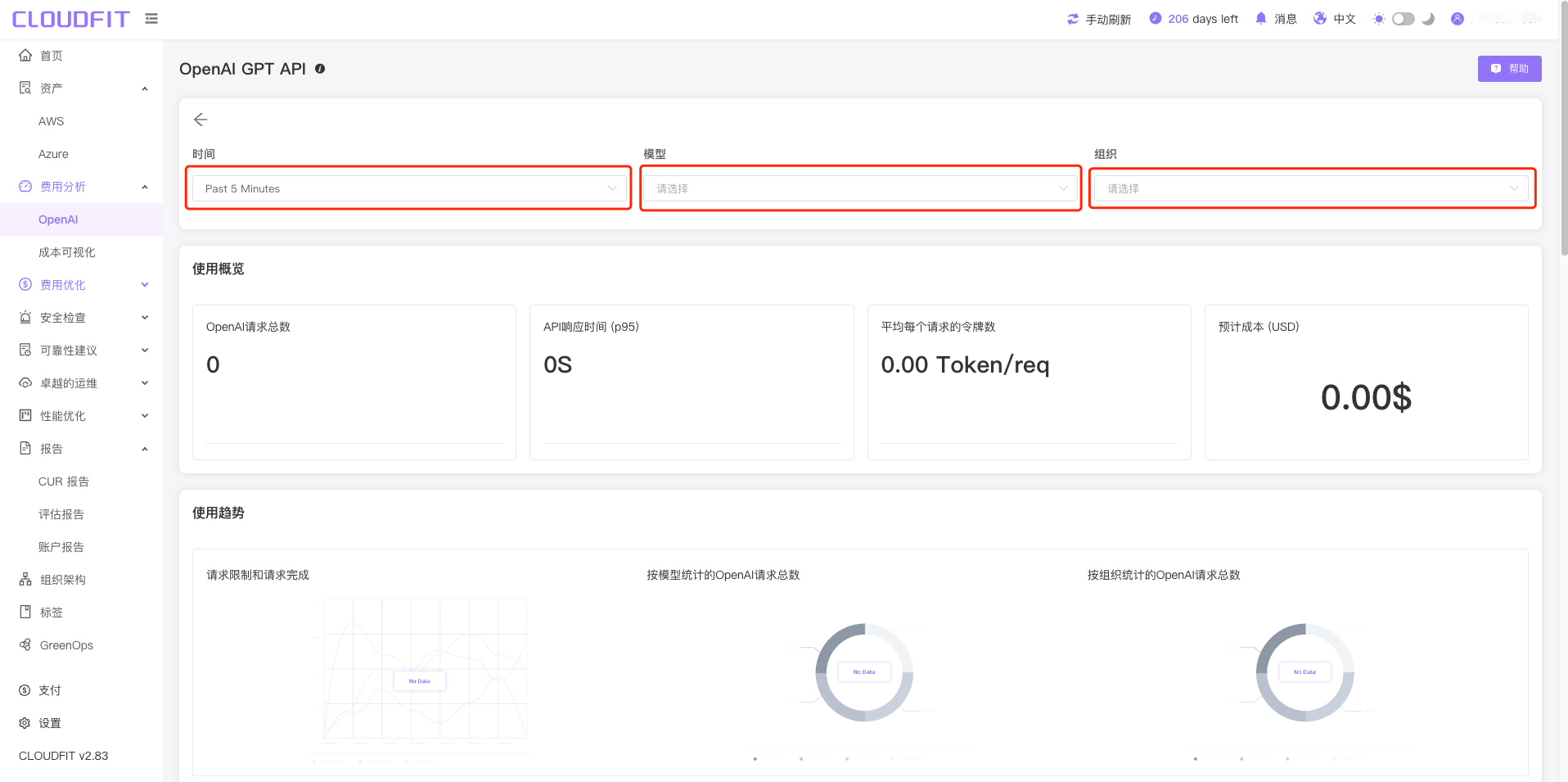Click the OpenAI请求总数 card

(354, 382)
